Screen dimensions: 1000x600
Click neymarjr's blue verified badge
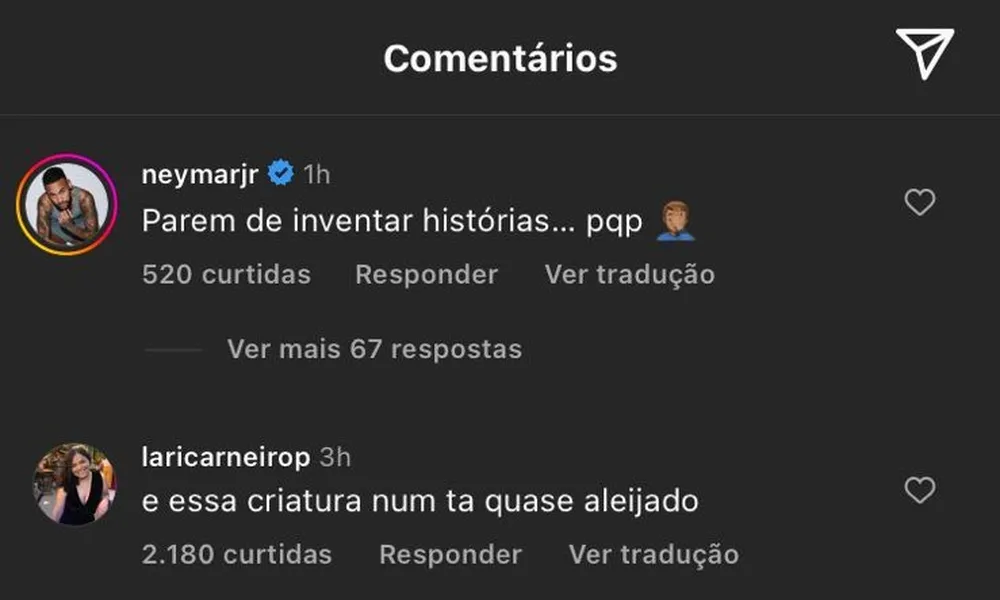(x=281, y=174)
